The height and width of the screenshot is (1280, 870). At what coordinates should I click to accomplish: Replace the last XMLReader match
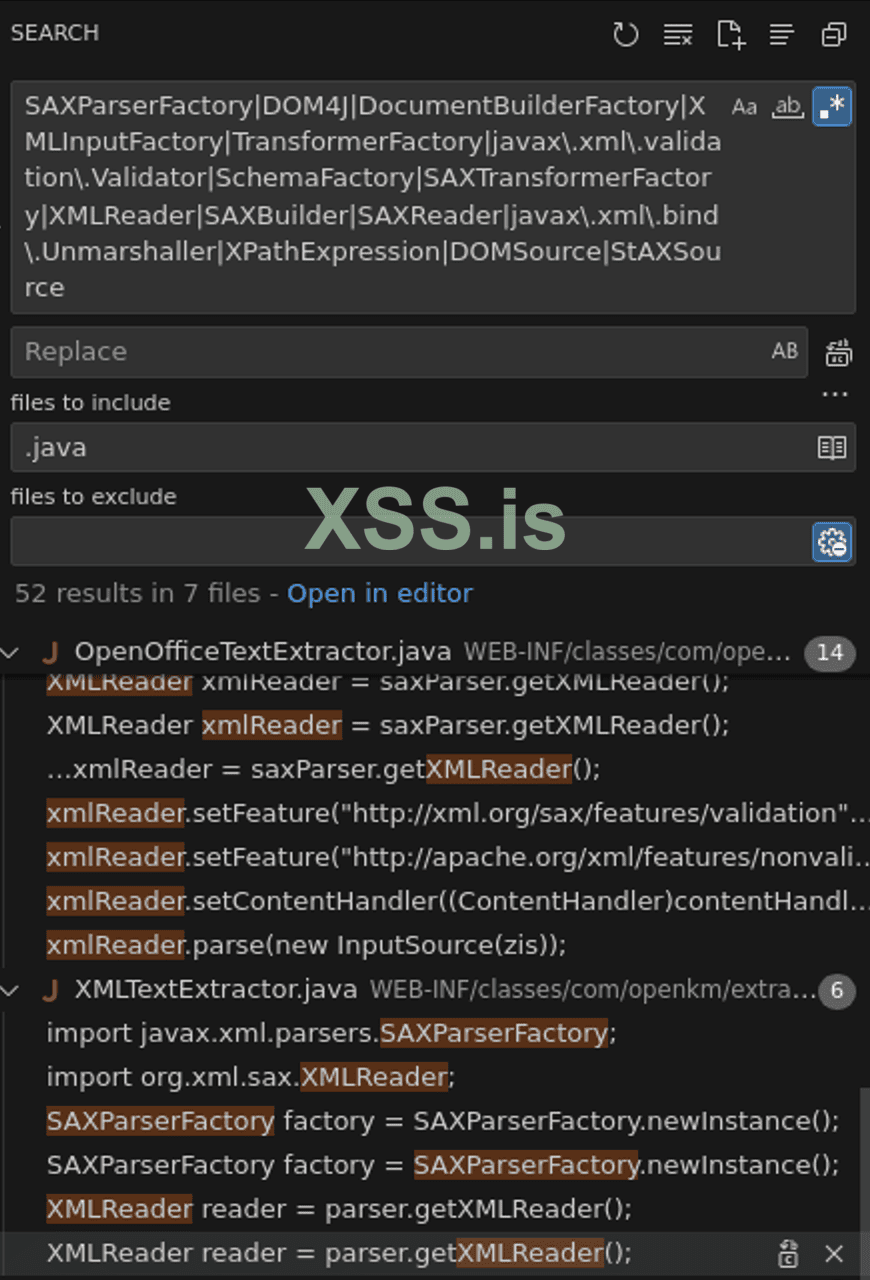pos(788,1253)
